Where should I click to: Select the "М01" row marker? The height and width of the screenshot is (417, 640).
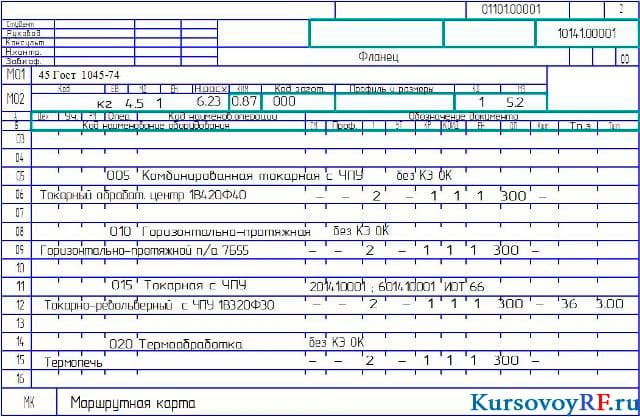point(16,75)
